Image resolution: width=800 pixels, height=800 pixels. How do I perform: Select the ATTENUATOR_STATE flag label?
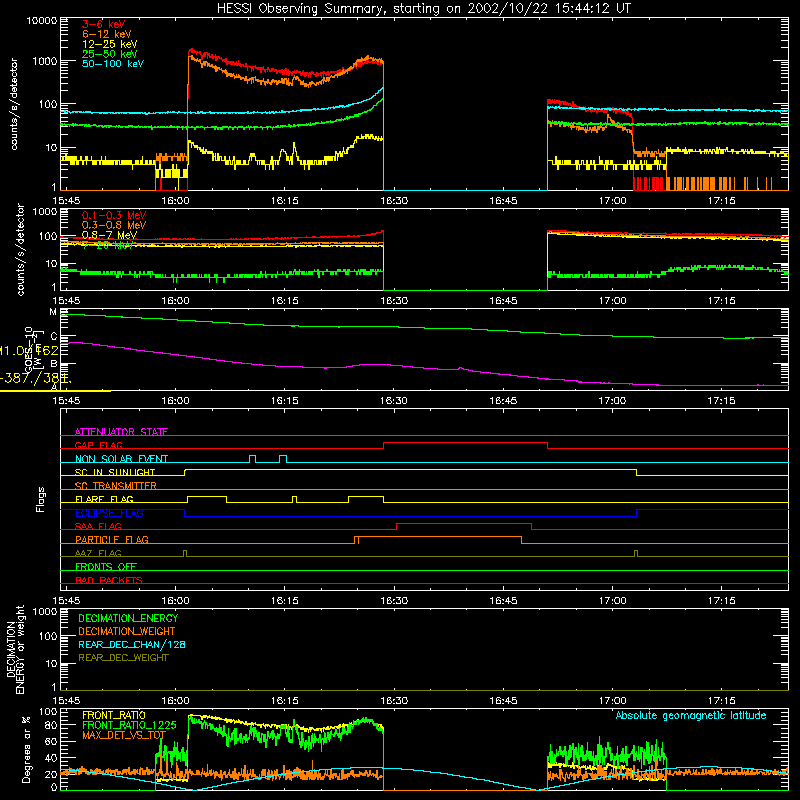[x=121, y=432]
